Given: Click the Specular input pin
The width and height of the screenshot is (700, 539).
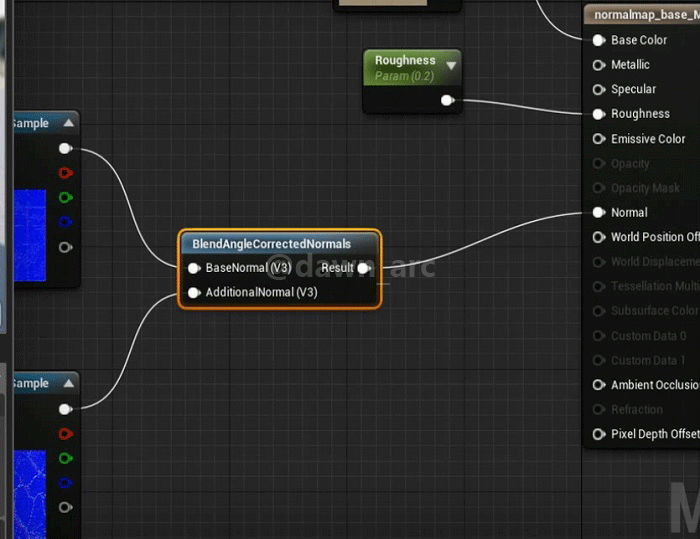Looking at the screenshot, I should (599, 89).
